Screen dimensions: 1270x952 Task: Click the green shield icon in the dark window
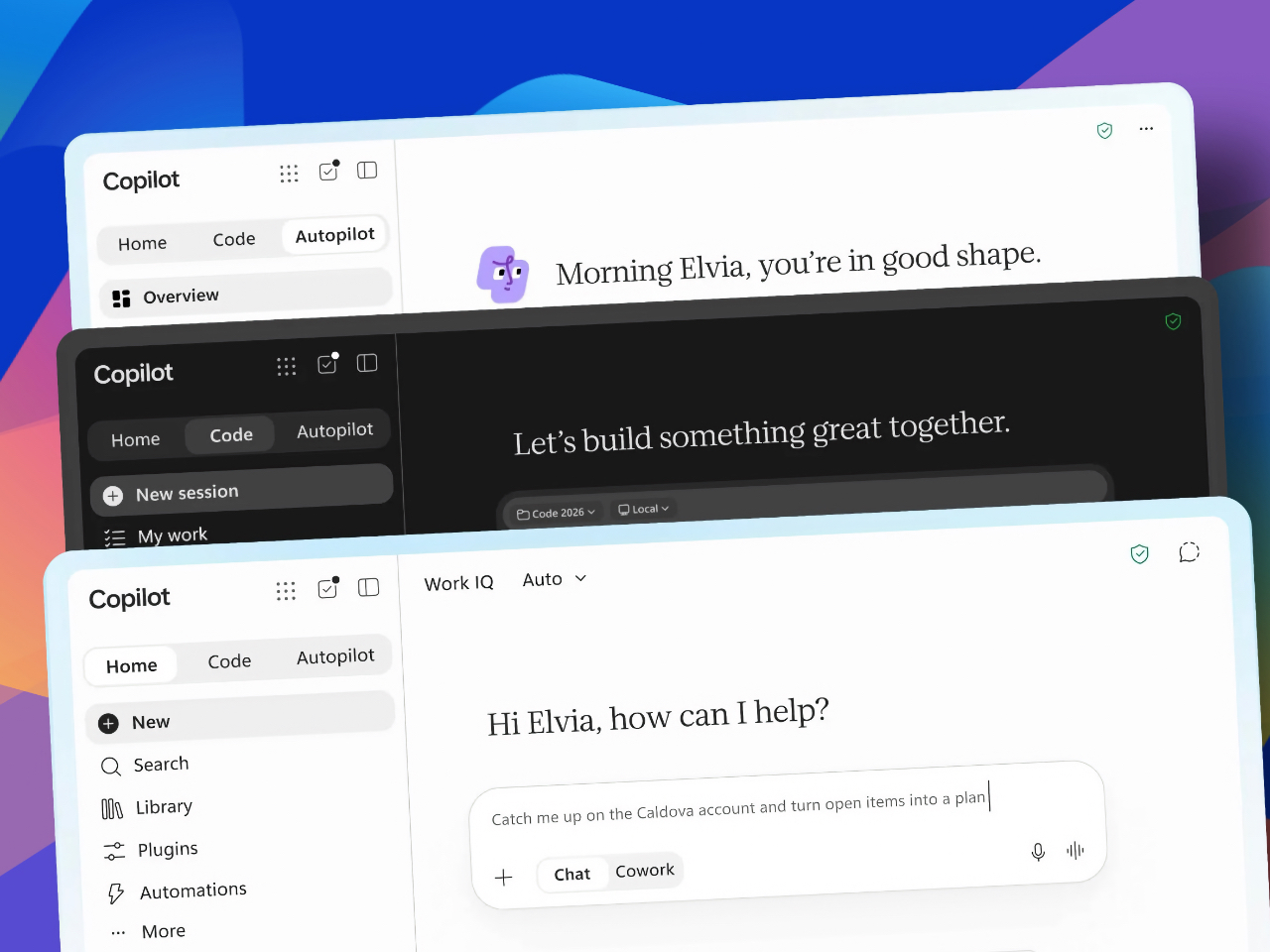click(x=1173, y=321)
